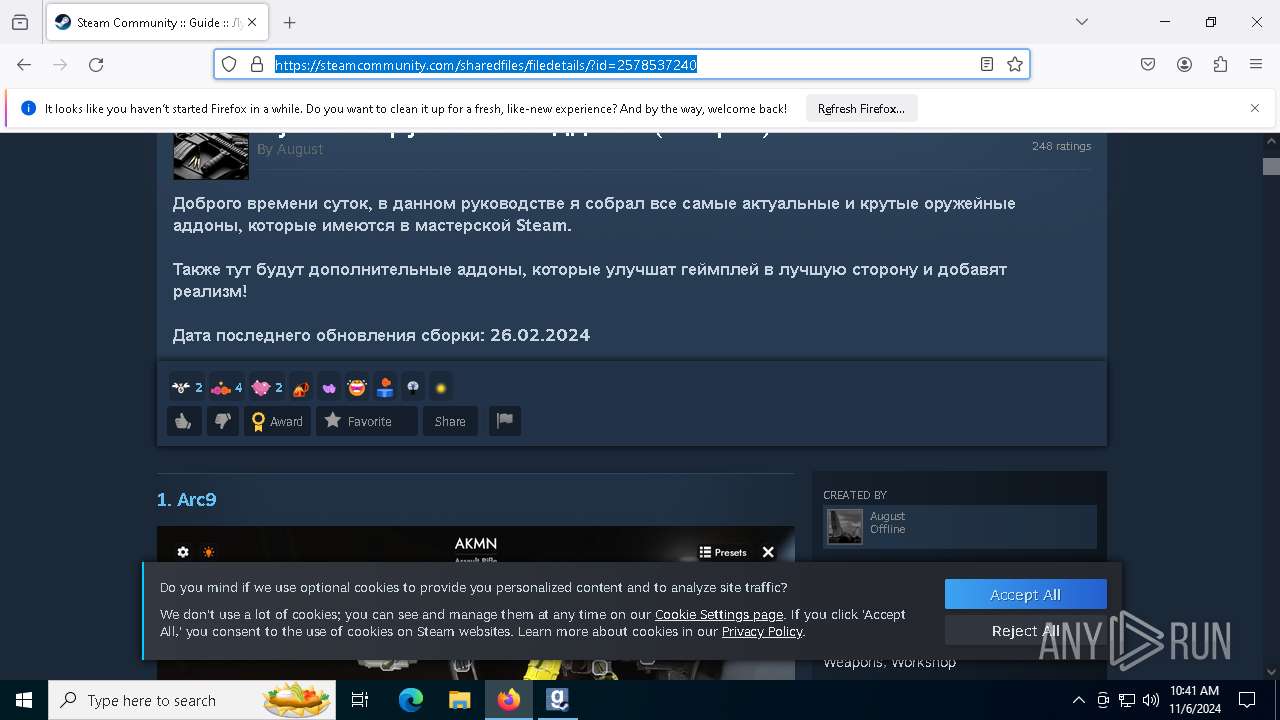The image size is (1280, 720).
Task: Open the Cookie Settings page link
Action: coord(719,614)
